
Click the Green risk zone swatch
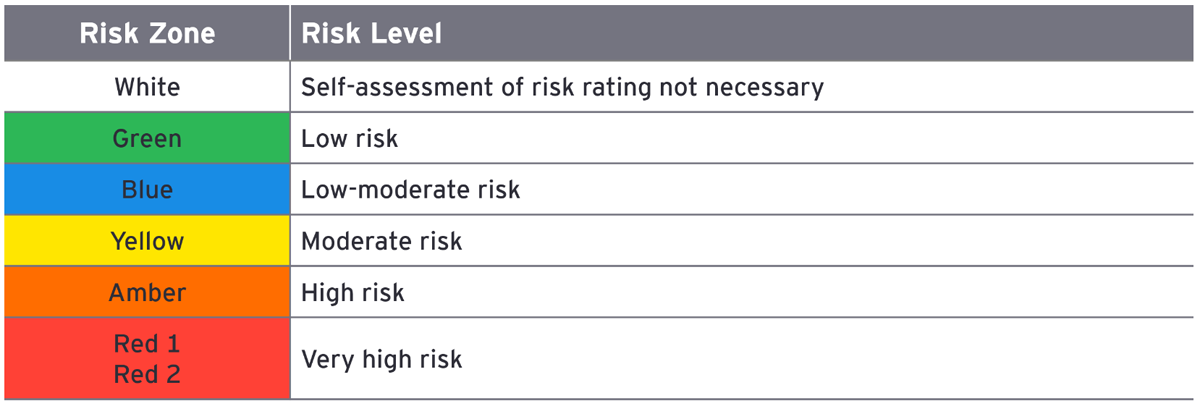(x=147, y=138)
